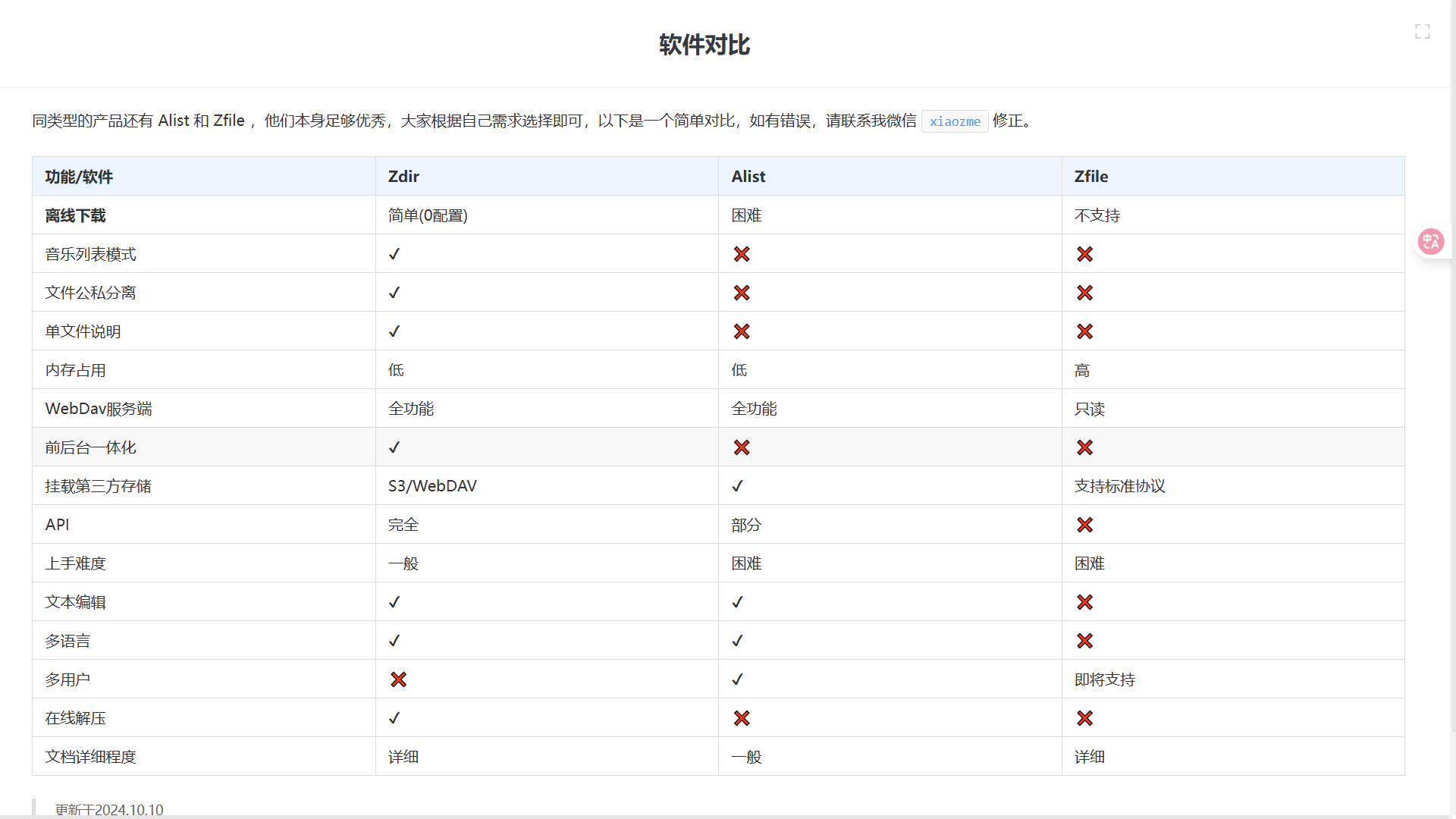
Task: Click Zdir checkmark in 多语言 row
Action: [394, 641]
